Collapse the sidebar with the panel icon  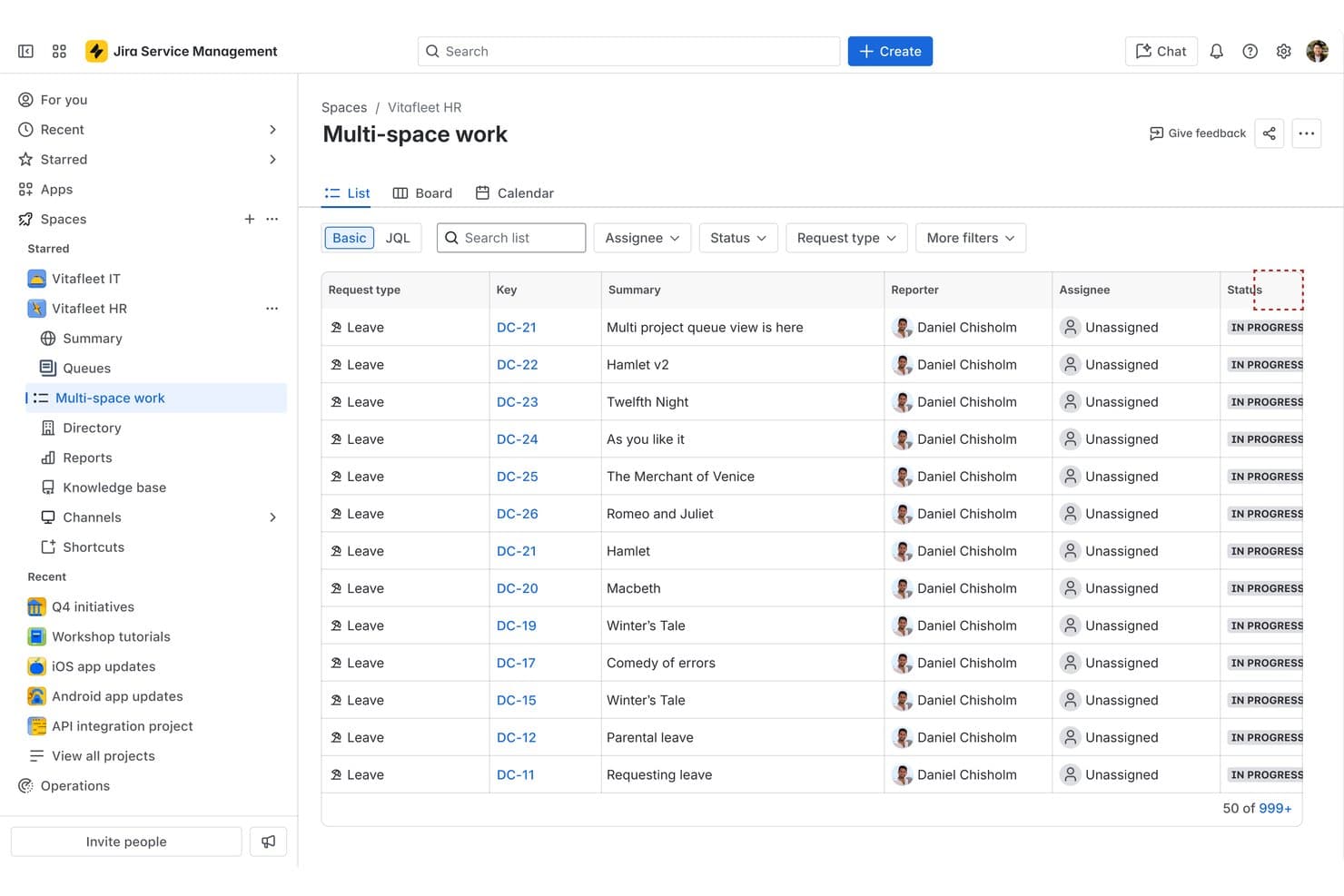point(26,52)
